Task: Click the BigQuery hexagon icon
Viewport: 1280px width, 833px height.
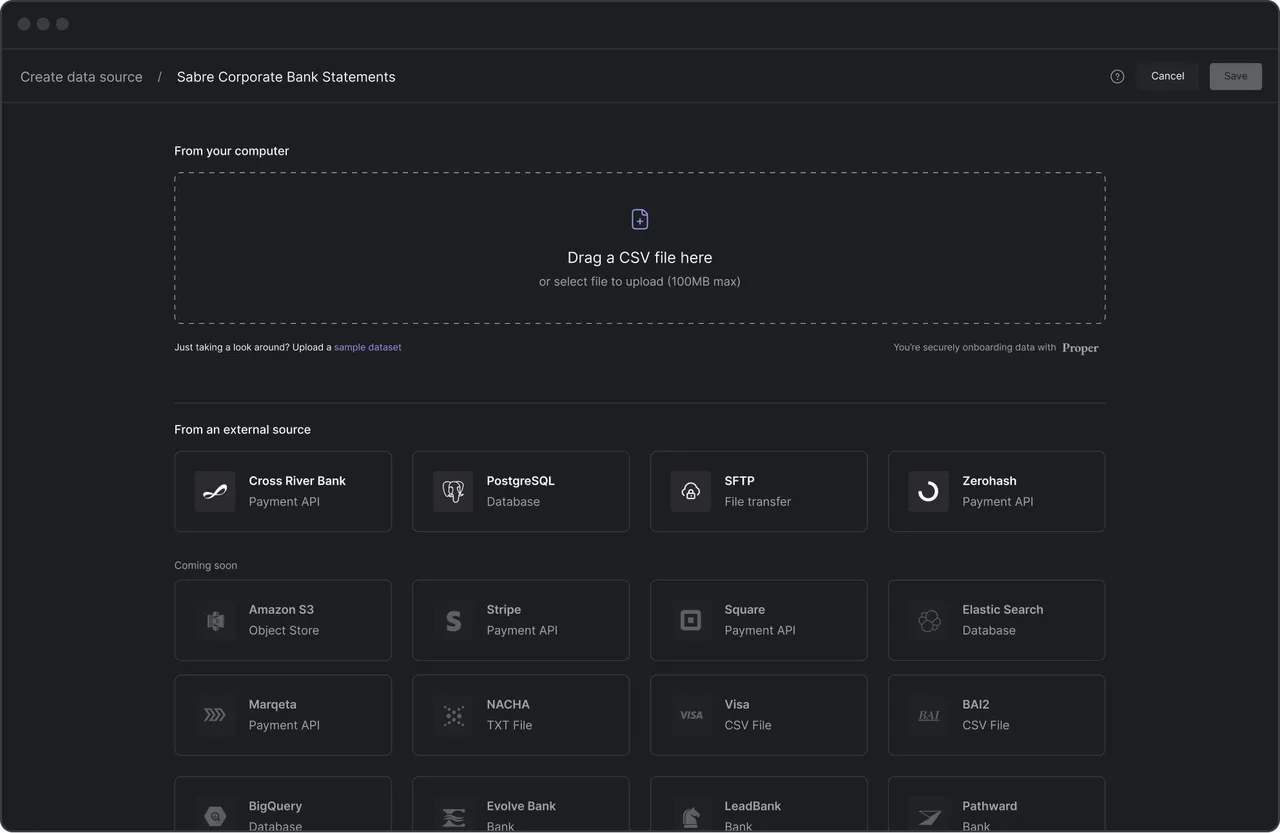Action: click(215, 815)
